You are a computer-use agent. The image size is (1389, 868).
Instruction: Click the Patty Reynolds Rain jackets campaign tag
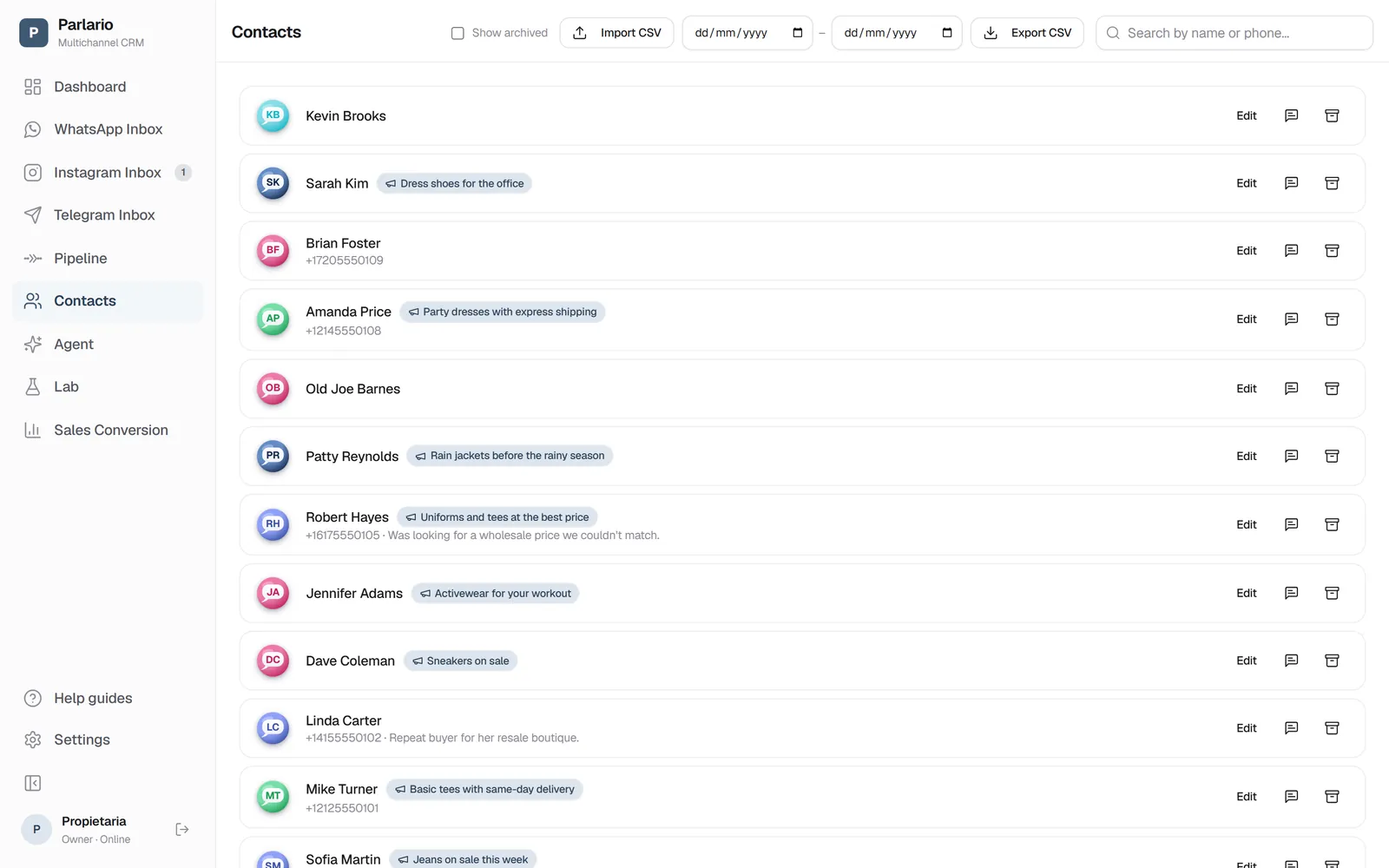coord(510,456)
